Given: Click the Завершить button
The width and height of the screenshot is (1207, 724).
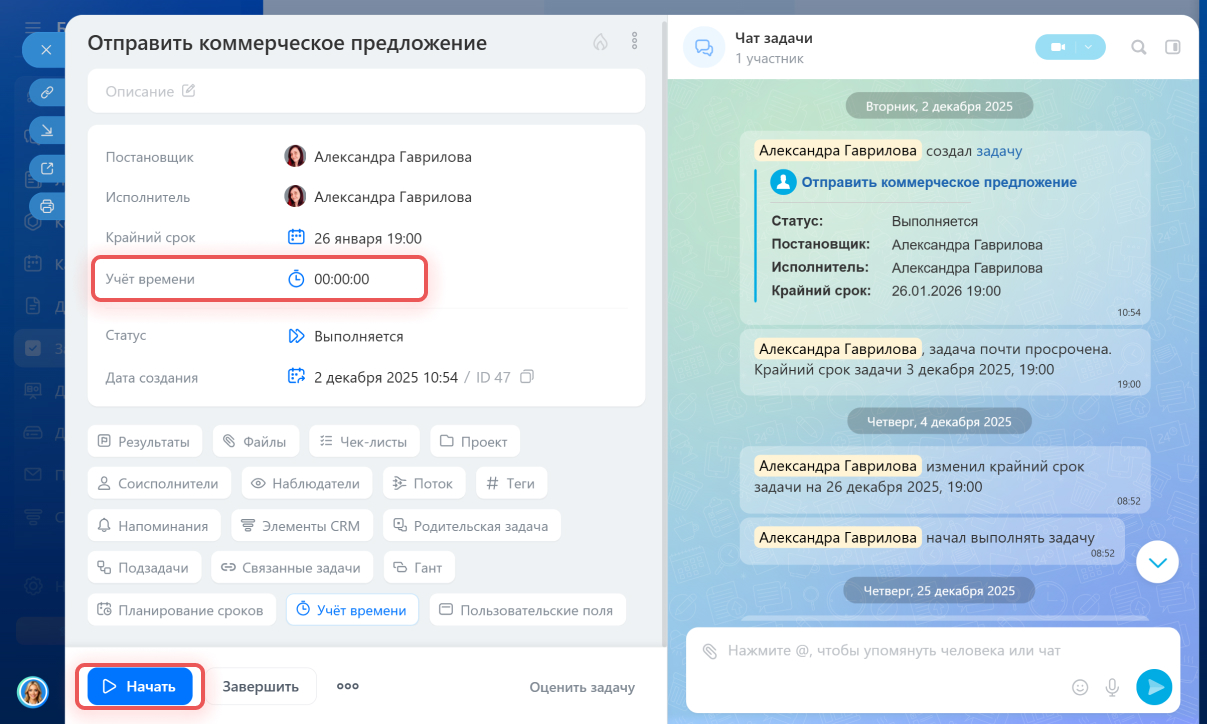Looking at the screenshot, I should 260,686.
